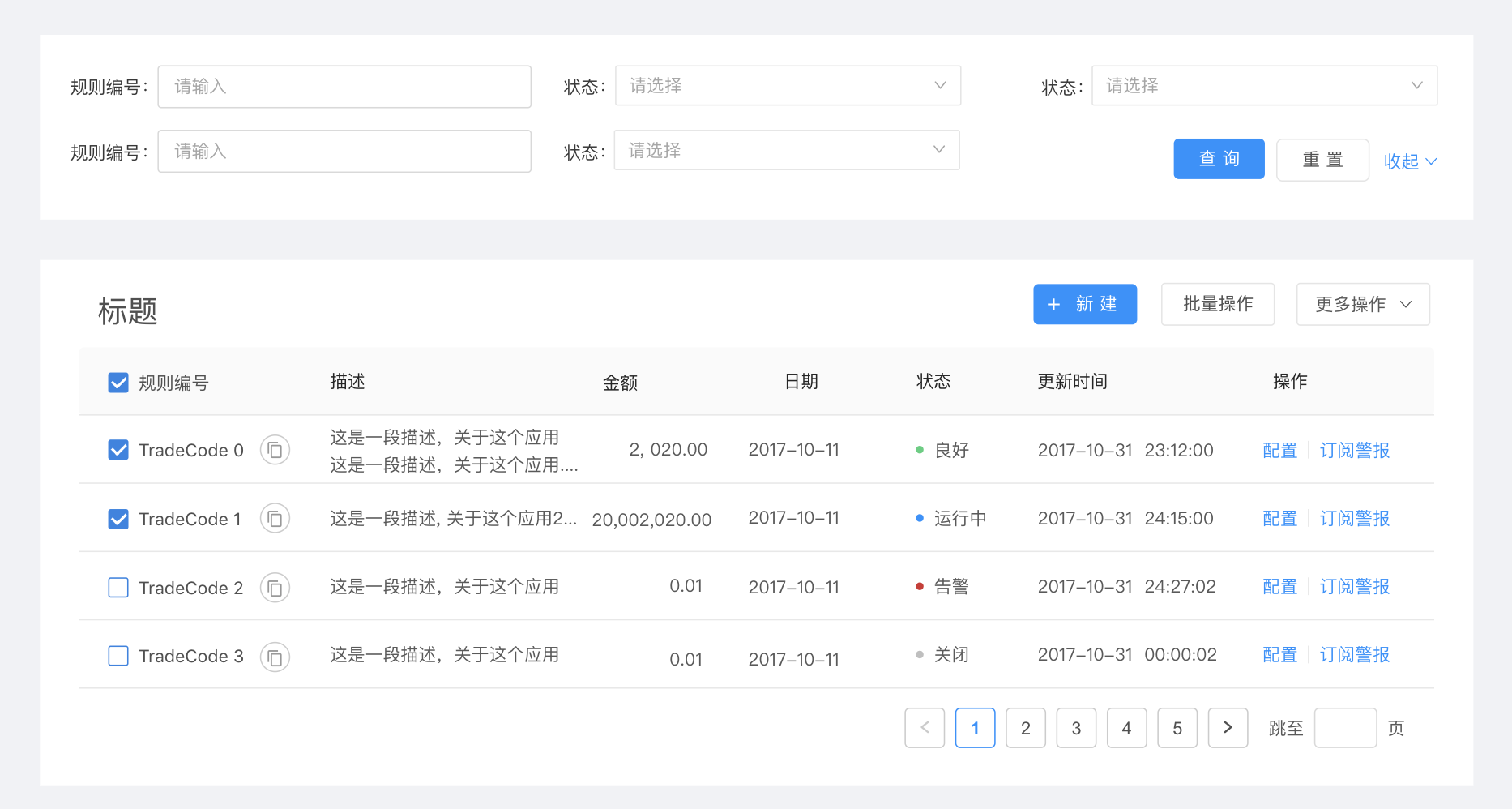Copy the TradeCode 2 rule number
Image resolution: width=1512 pixels, height=809 pixels.
[275, 588]
